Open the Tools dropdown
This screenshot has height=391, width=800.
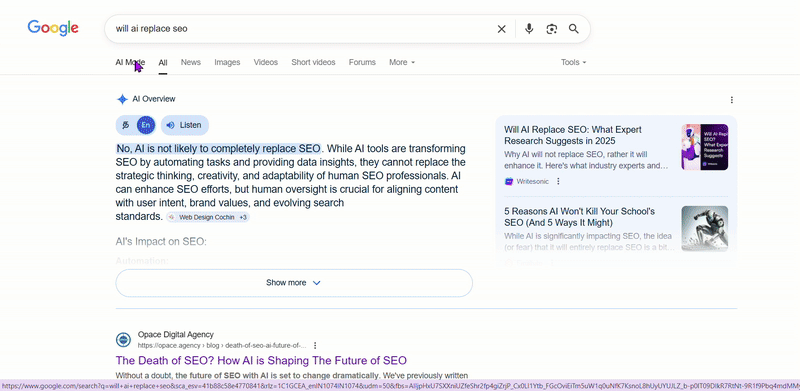coord(573,62)
